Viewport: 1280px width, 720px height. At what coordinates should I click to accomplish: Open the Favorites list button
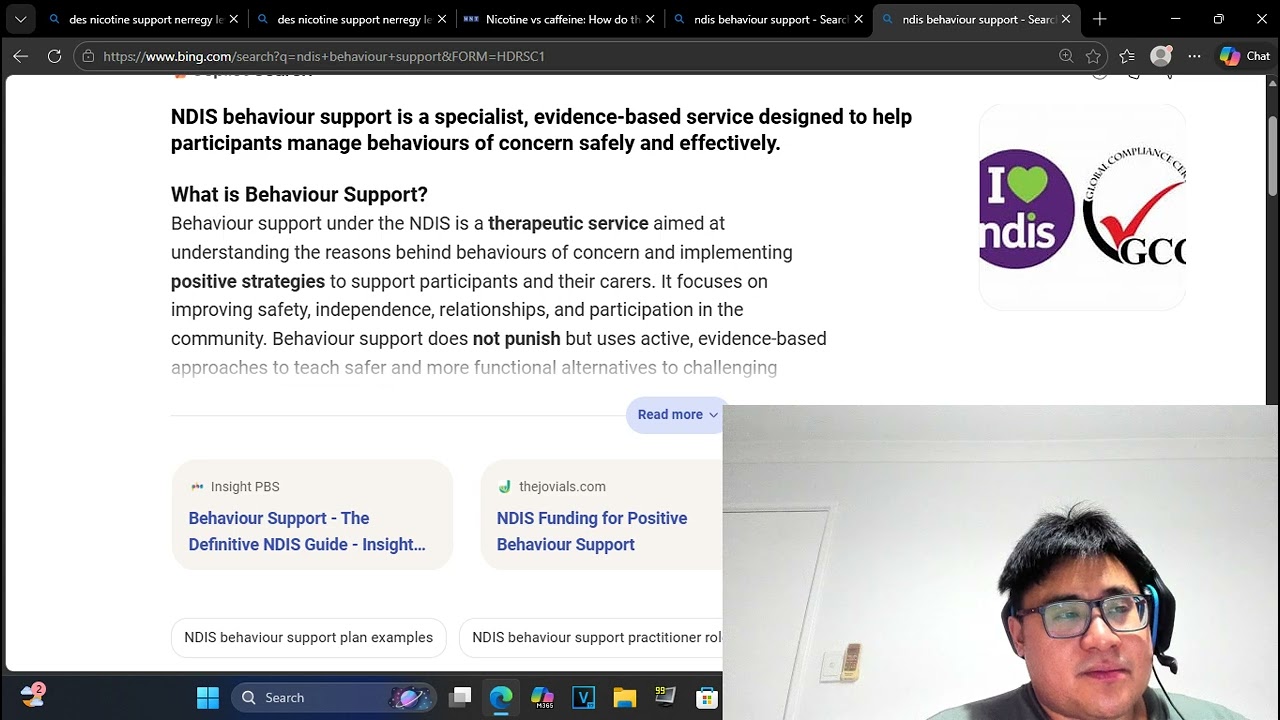pos(1127,56)
